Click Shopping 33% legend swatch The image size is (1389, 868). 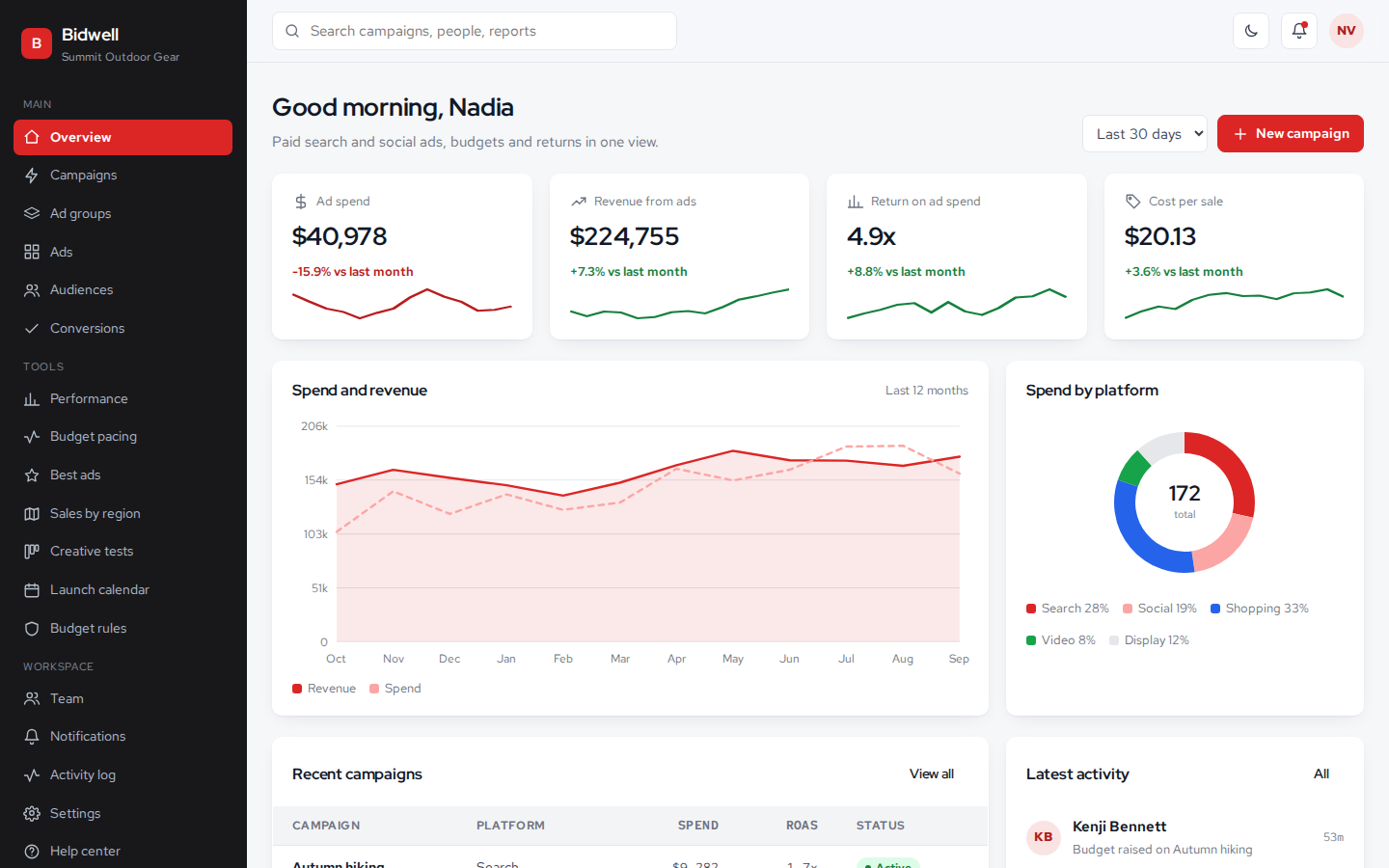[1215, 609]
